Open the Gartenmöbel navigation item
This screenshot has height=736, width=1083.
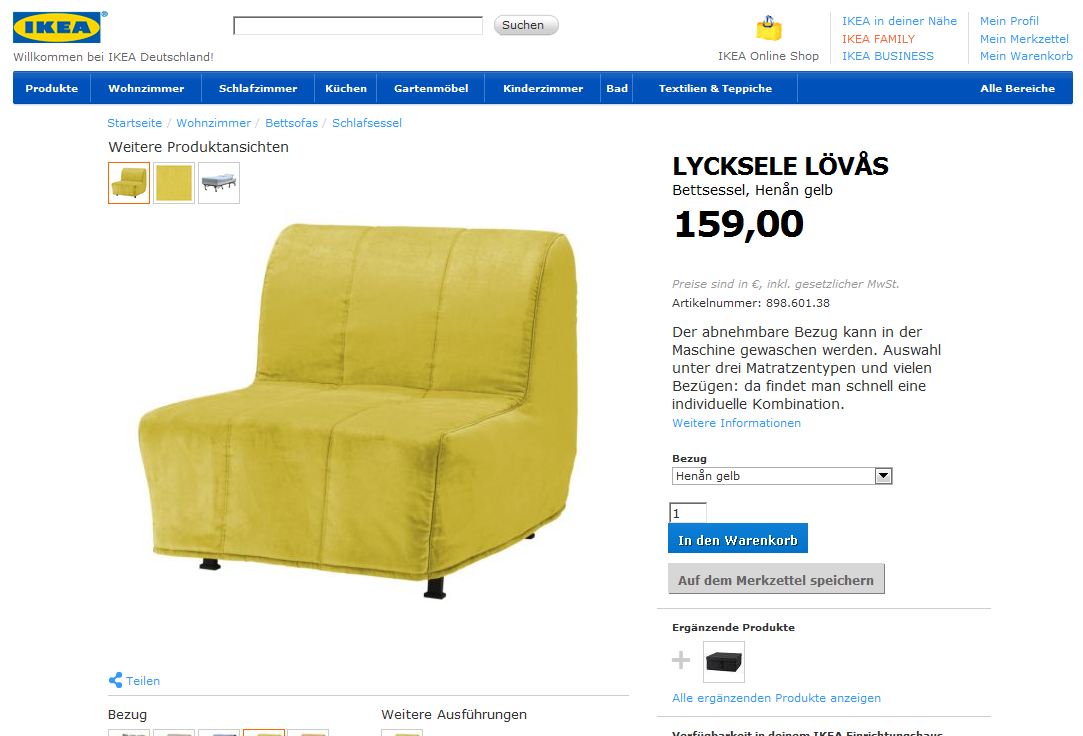click(431, 88)
